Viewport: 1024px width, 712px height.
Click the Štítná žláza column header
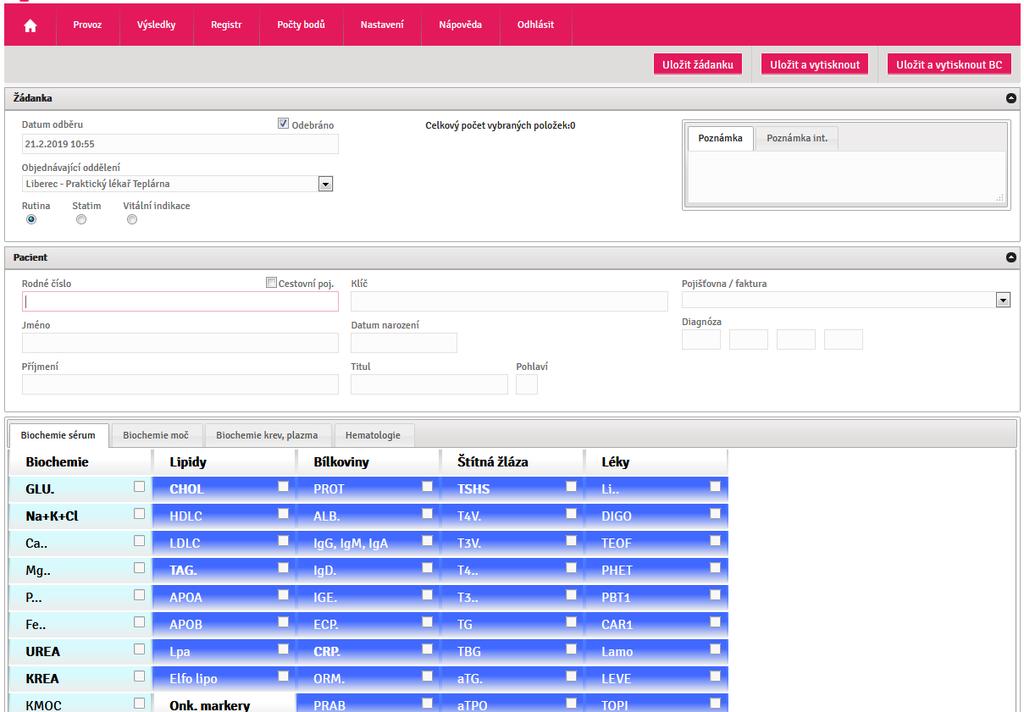coord(512,462)
